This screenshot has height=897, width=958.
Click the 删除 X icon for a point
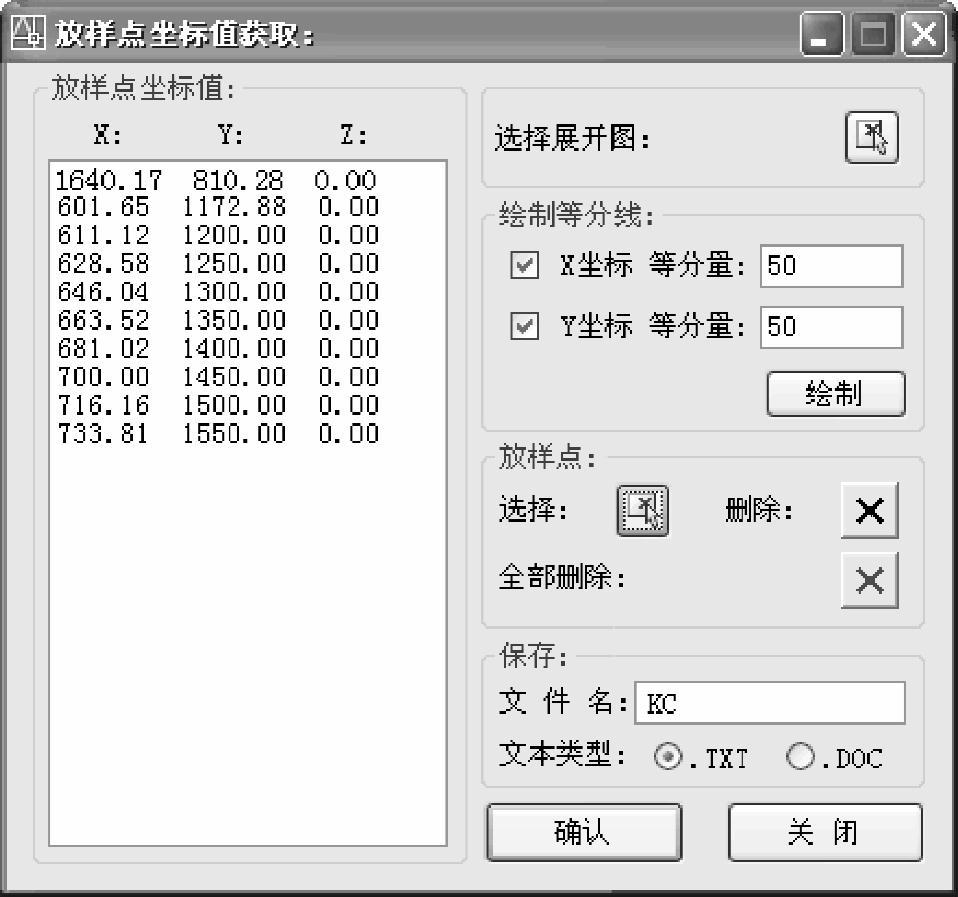pyautogui.click(x=869, y=510)
